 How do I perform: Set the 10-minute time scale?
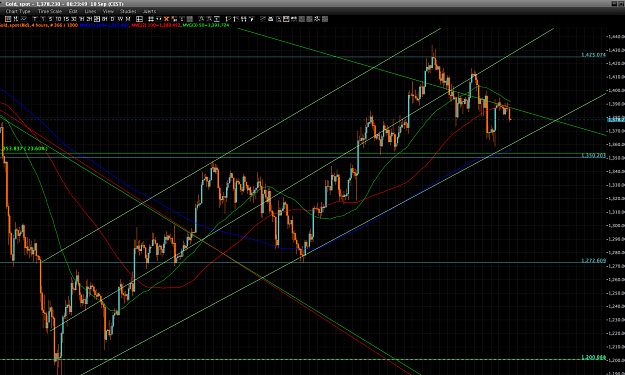point(58,19)
